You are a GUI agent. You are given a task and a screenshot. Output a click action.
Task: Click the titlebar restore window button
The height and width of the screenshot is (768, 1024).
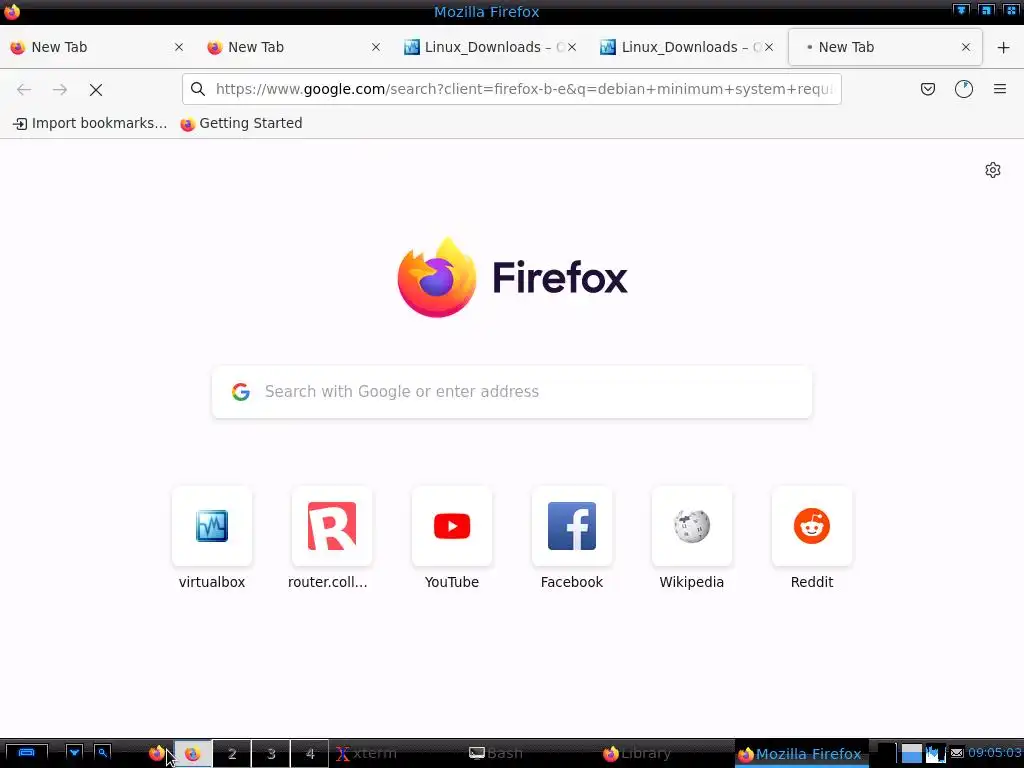tap(985, 10)
